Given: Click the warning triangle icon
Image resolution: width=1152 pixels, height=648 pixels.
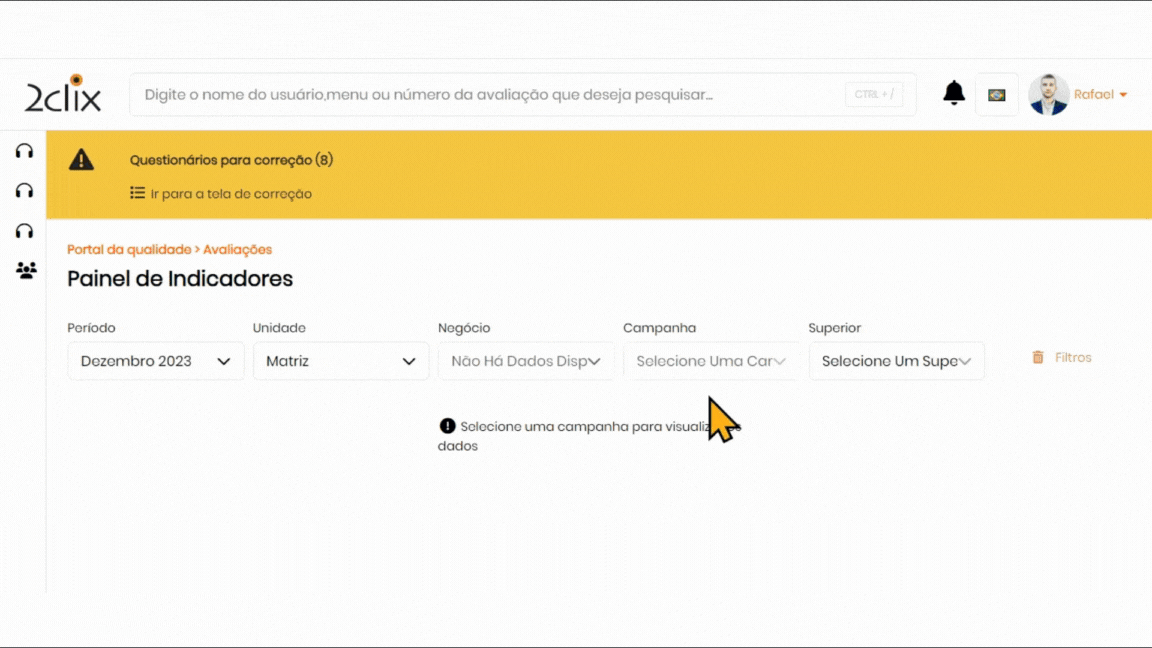Looking at the screenshot, I should coord(81,160).
